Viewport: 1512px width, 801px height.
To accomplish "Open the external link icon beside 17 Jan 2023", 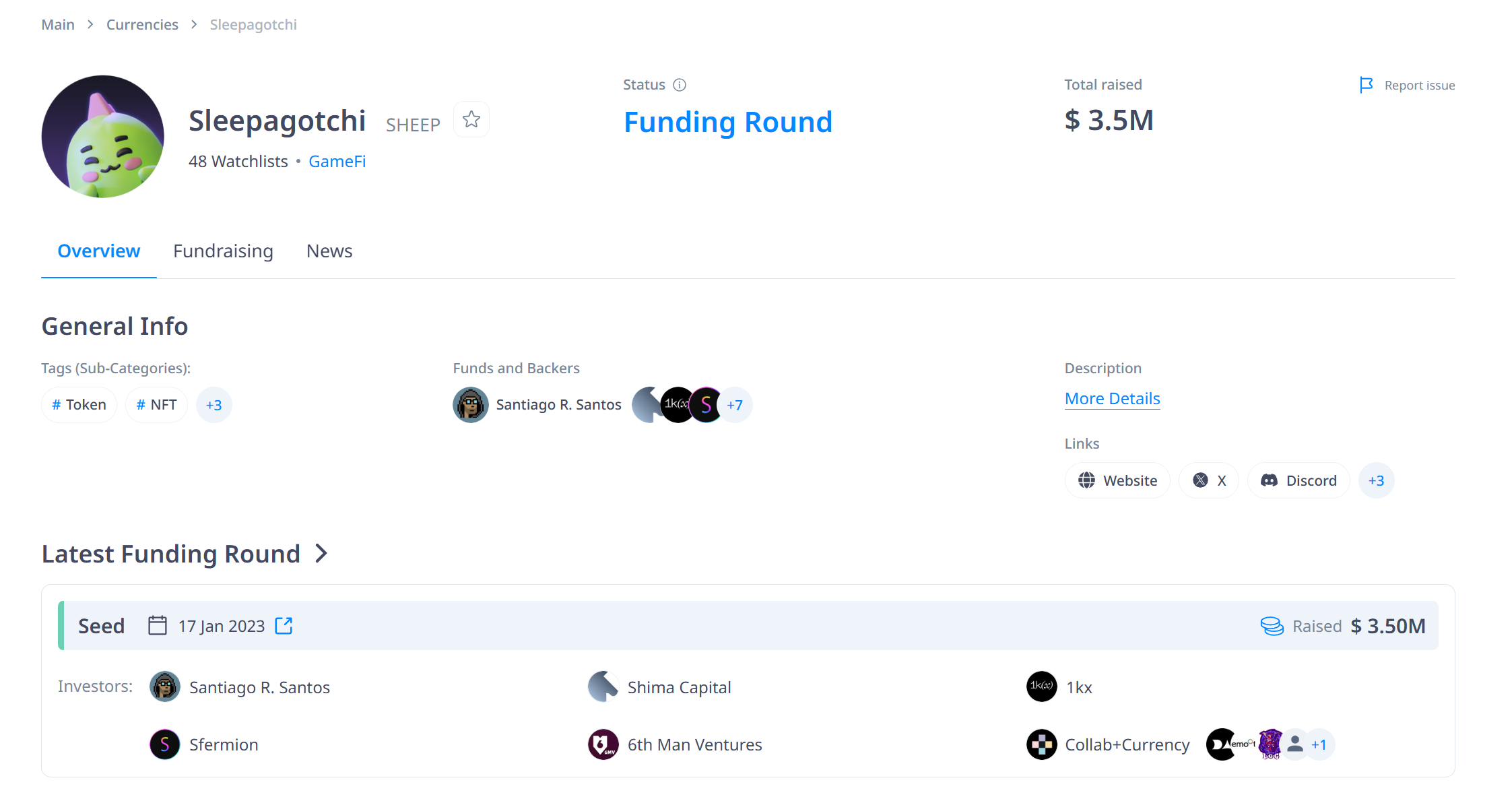I will (284, 626).
